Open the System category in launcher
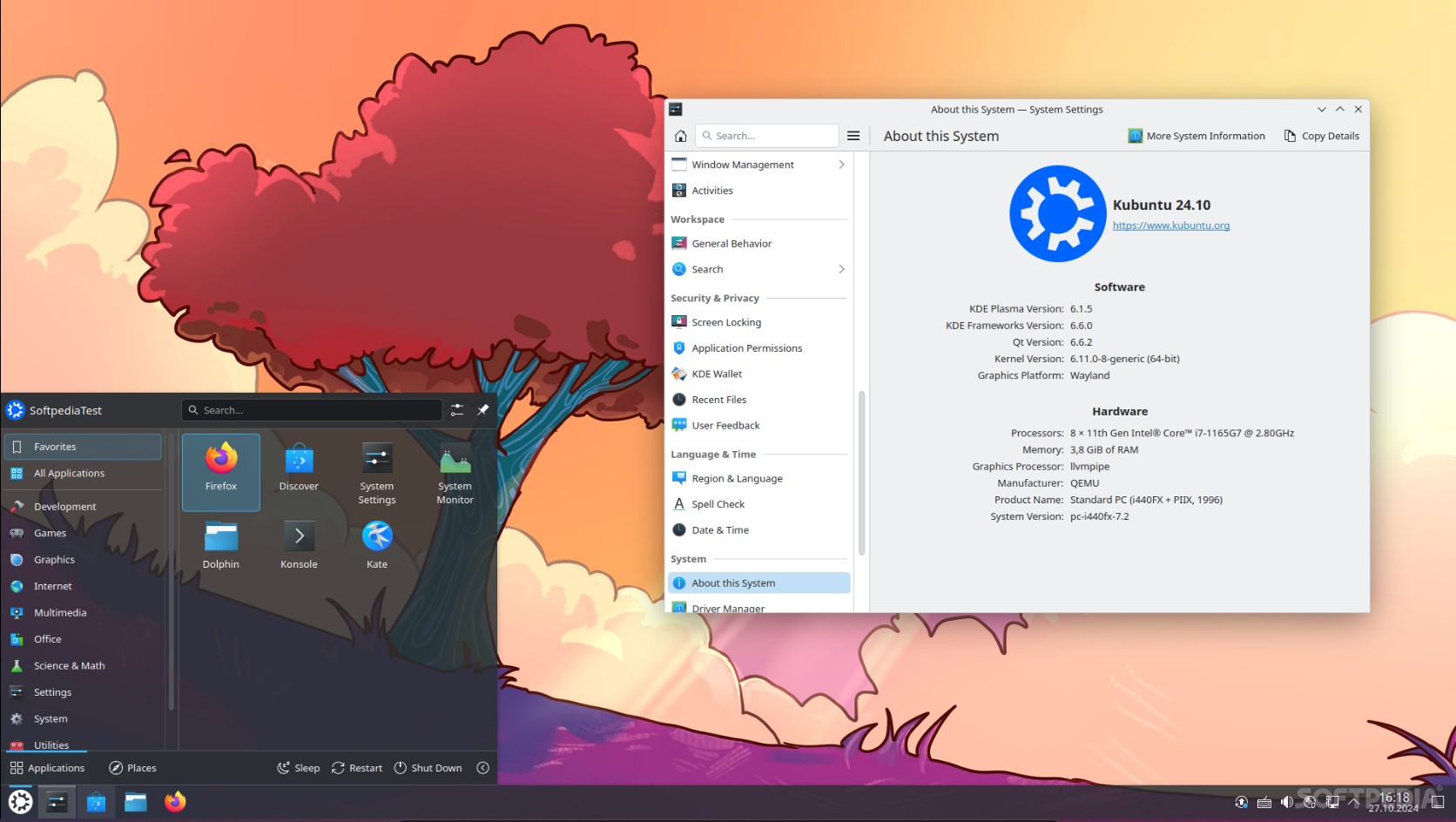This screenshot has height=822, width=1456. click(83, 719)
